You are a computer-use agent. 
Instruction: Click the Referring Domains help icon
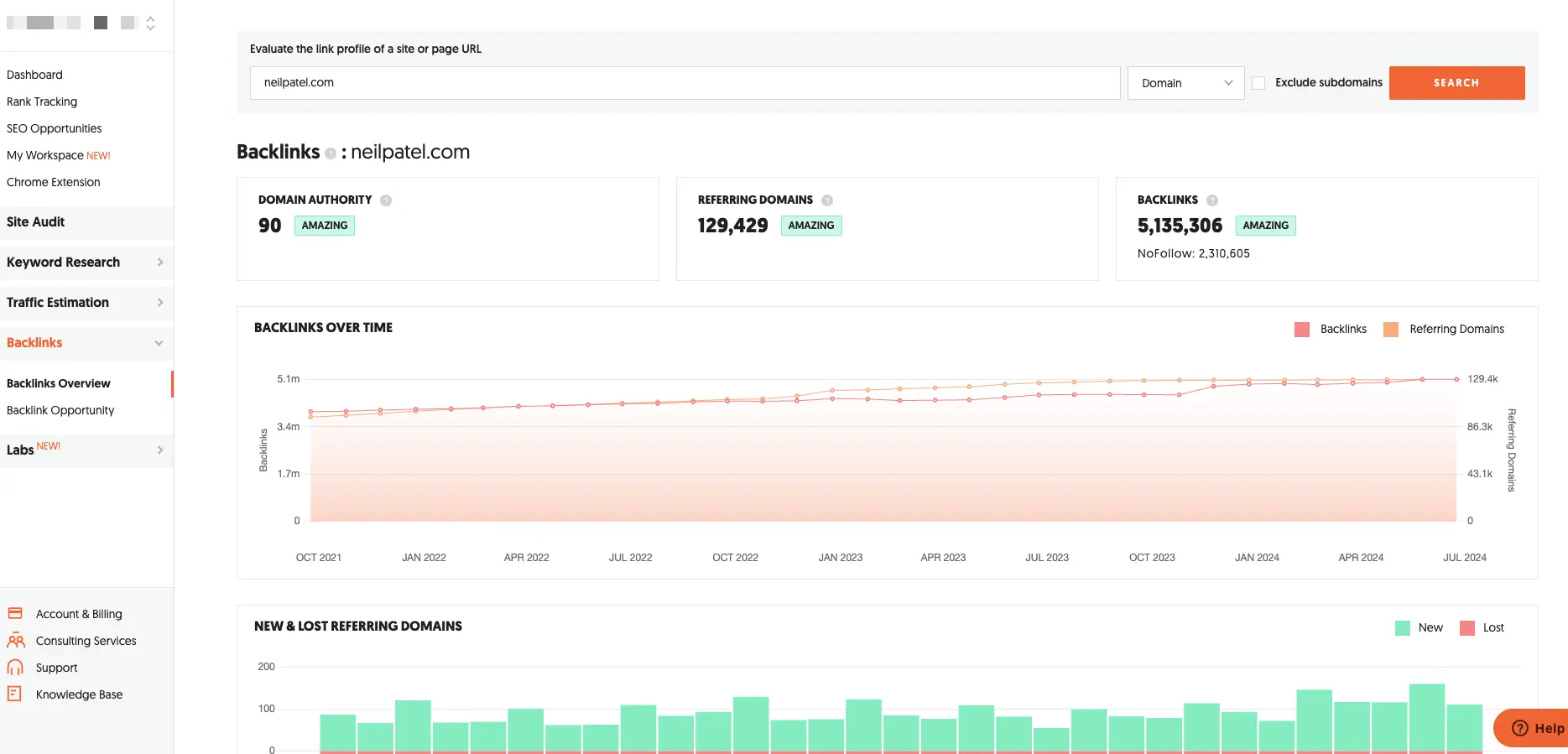[827, 200]
